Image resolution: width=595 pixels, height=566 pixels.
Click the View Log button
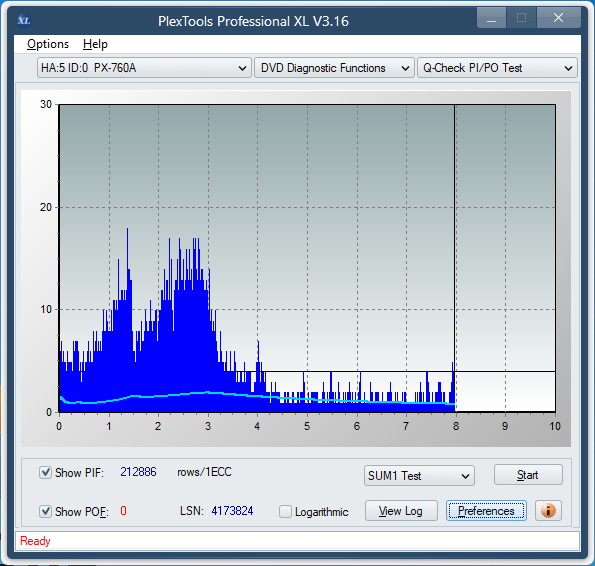[401, 511]
